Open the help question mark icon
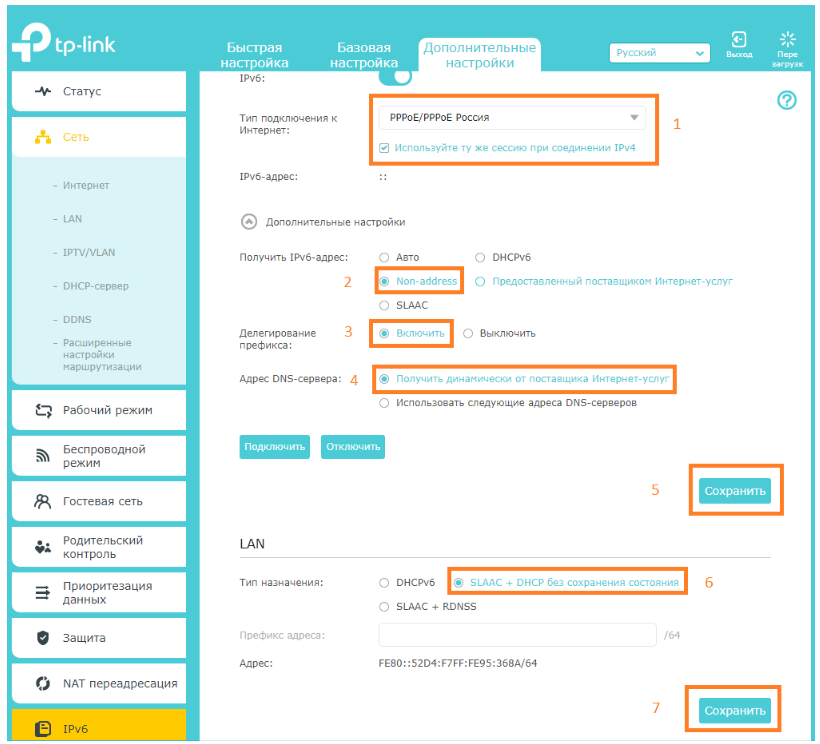This screenshot has height=744, width=820. (787, 100)
